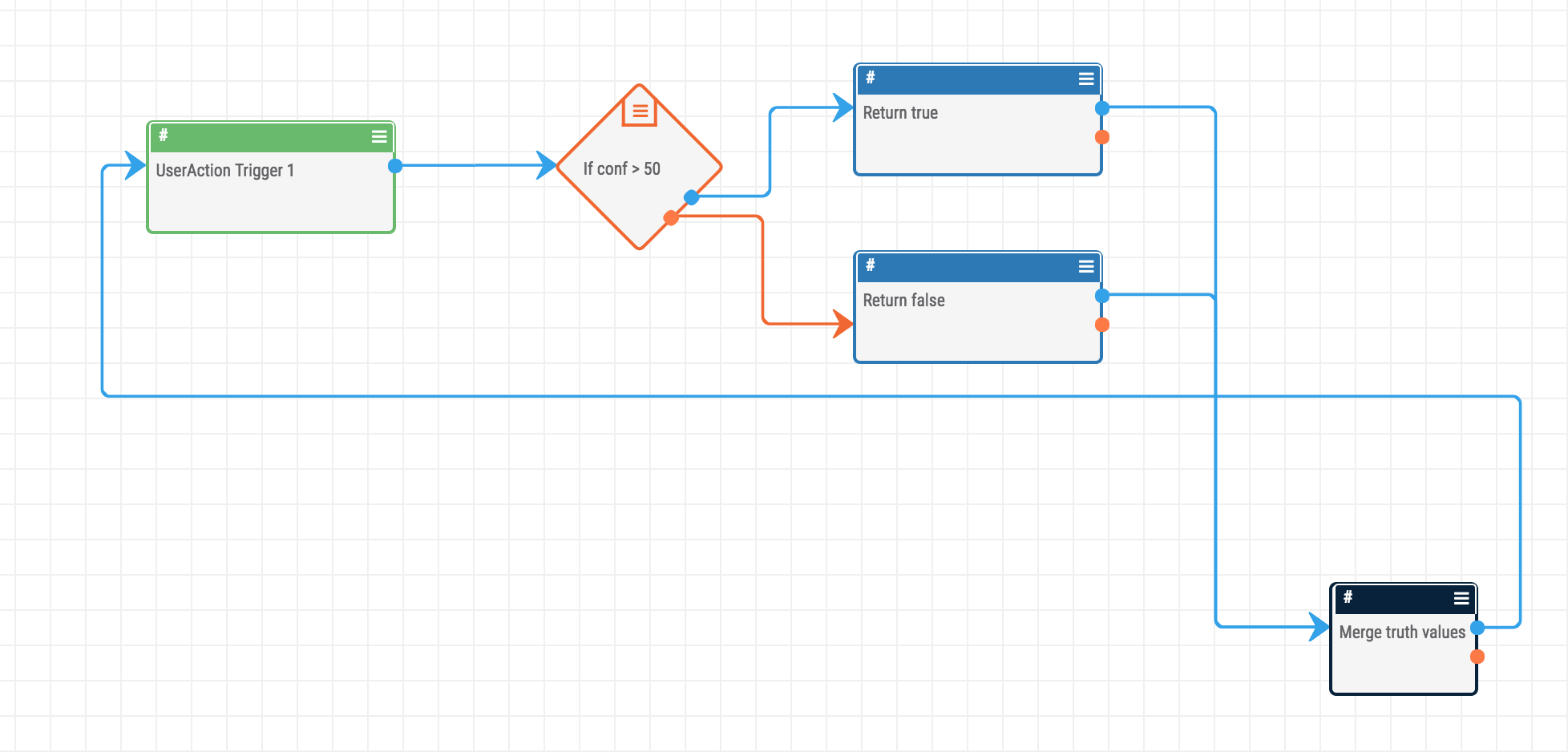The image size is (1568, 752).
Task: Click blue output port of UserAction Trigger 1
Action: coord(395,166)
